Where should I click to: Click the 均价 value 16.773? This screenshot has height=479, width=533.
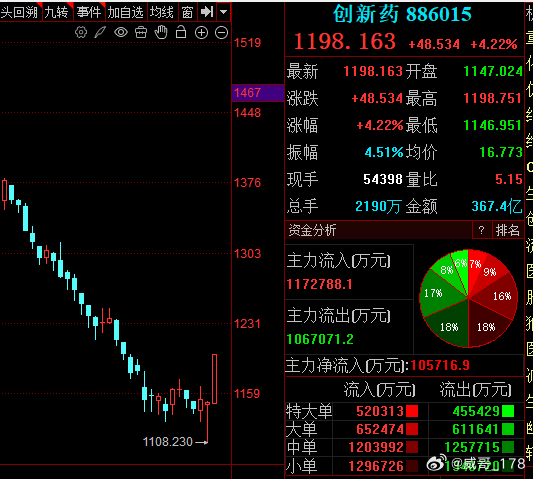click(x=501, y=152)
